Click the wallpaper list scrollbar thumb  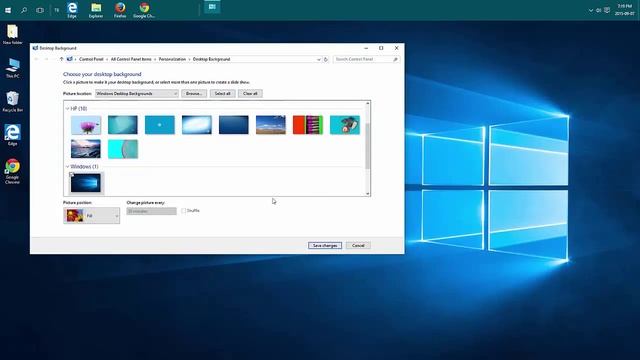367,145
